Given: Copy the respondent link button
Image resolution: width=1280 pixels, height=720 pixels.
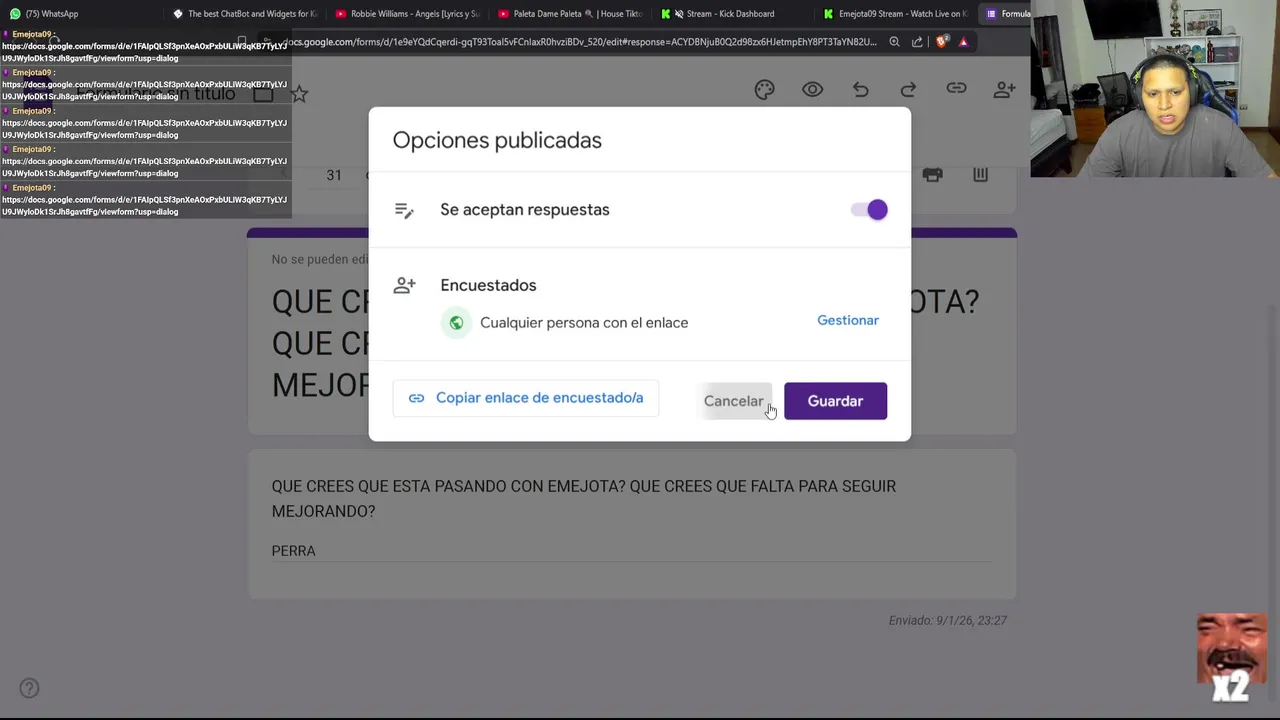Looking at the screenshot, I should [526, 398].
